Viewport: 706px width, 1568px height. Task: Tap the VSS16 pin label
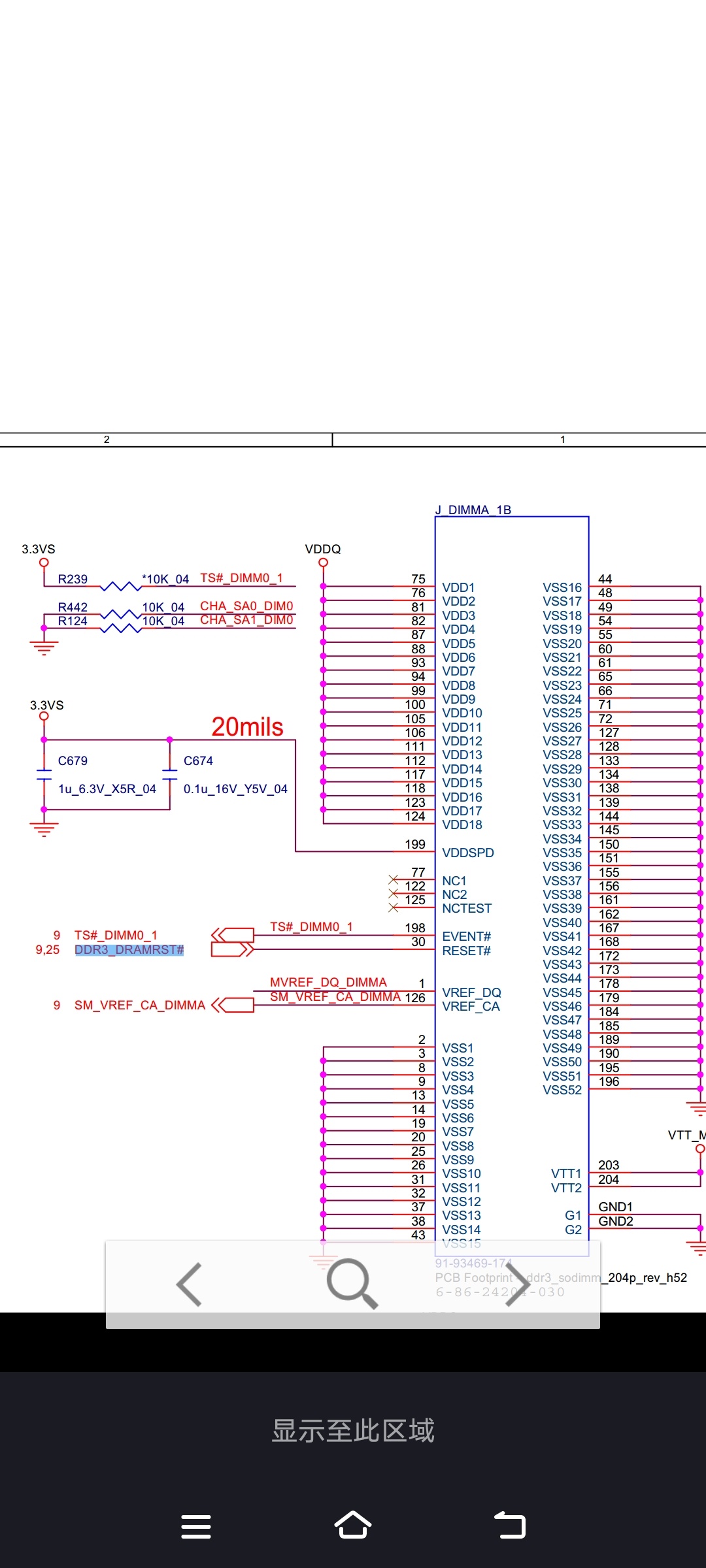pos(562,587)
